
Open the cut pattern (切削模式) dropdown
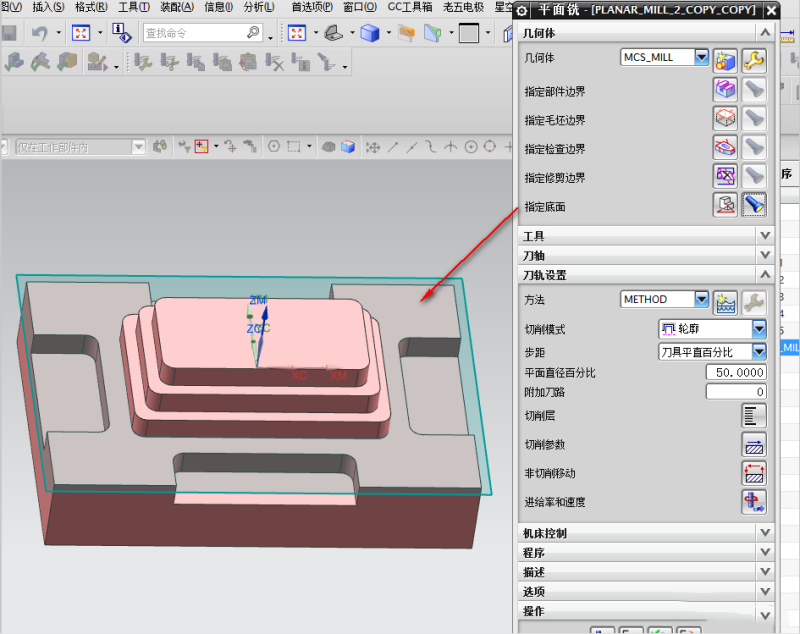pyautogui.click(x=759, y=328)
